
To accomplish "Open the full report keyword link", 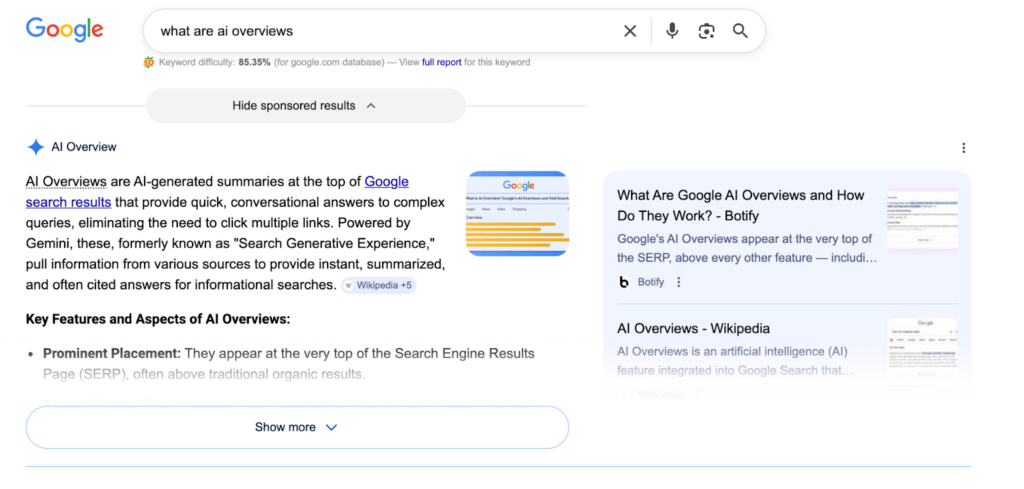I will (x=441, y=62).
